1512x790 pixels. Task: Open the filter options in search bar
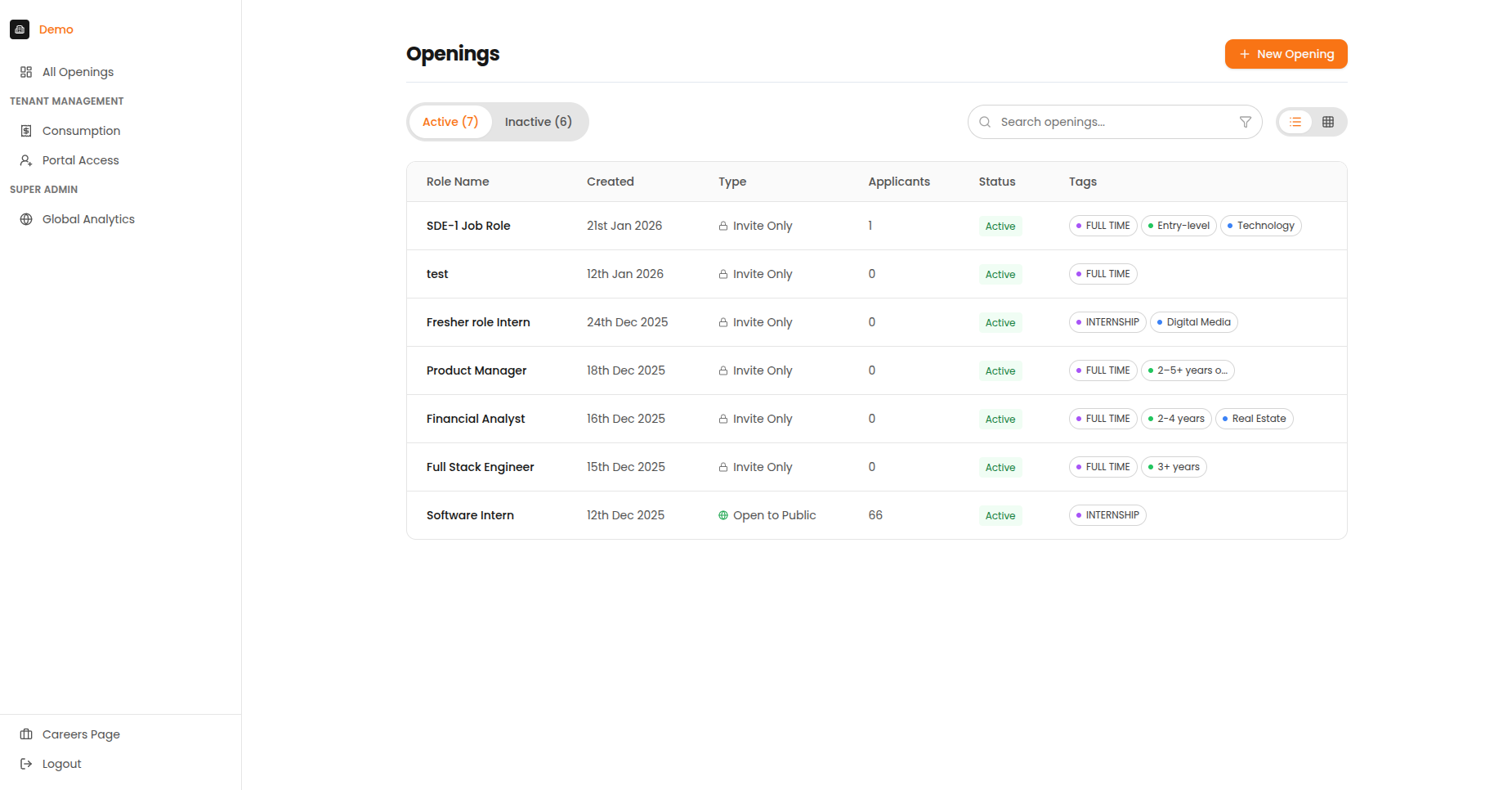(1245, 121)
